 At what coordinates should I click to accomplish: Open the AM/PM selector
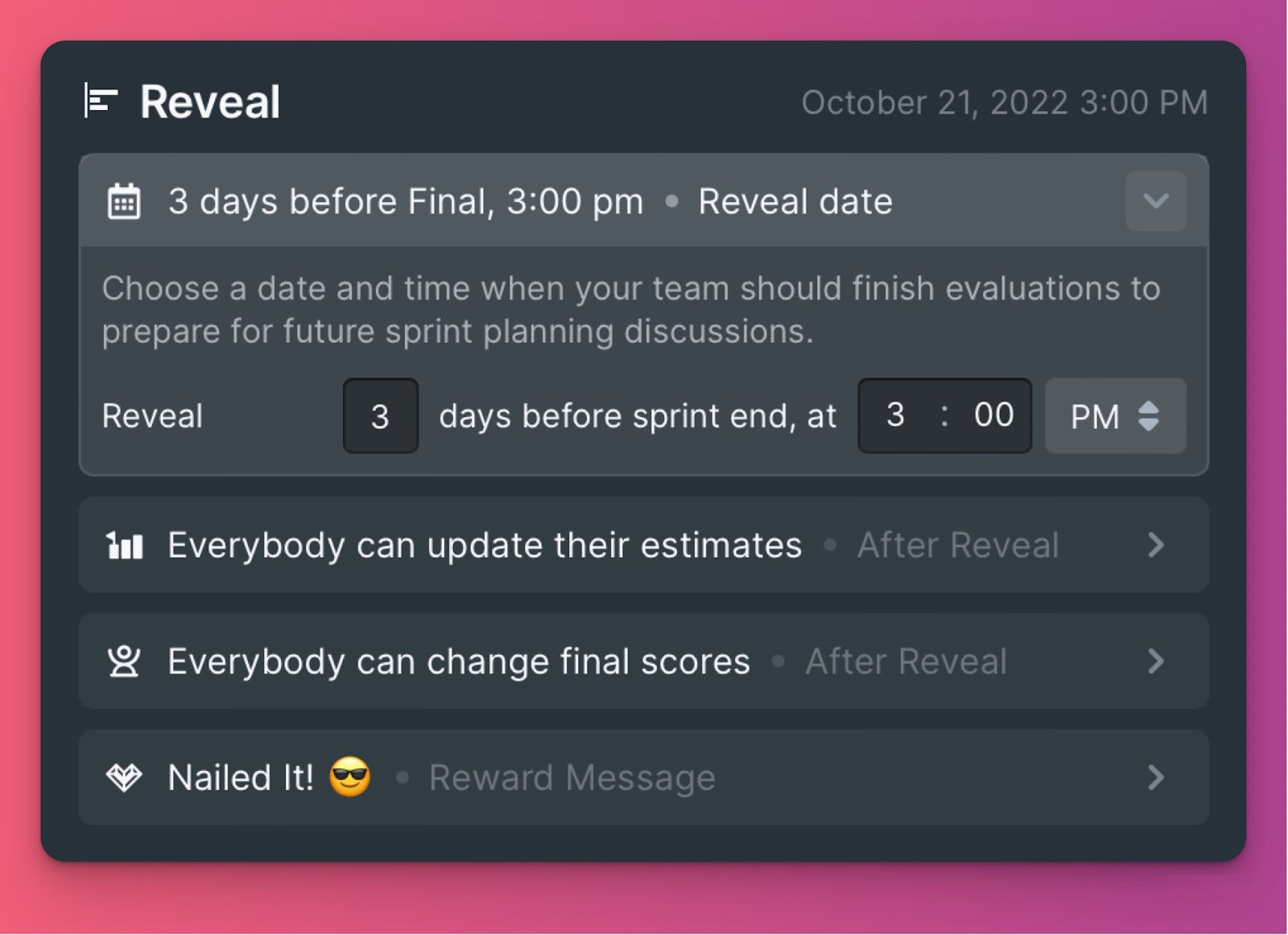tap(1115, 416)
